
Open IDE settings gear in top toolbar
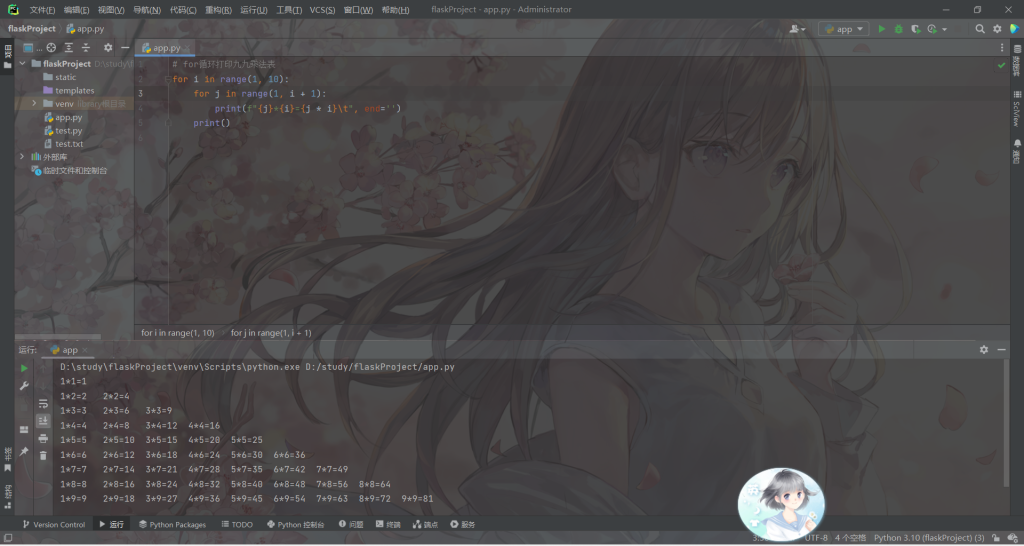click(997, 29)
